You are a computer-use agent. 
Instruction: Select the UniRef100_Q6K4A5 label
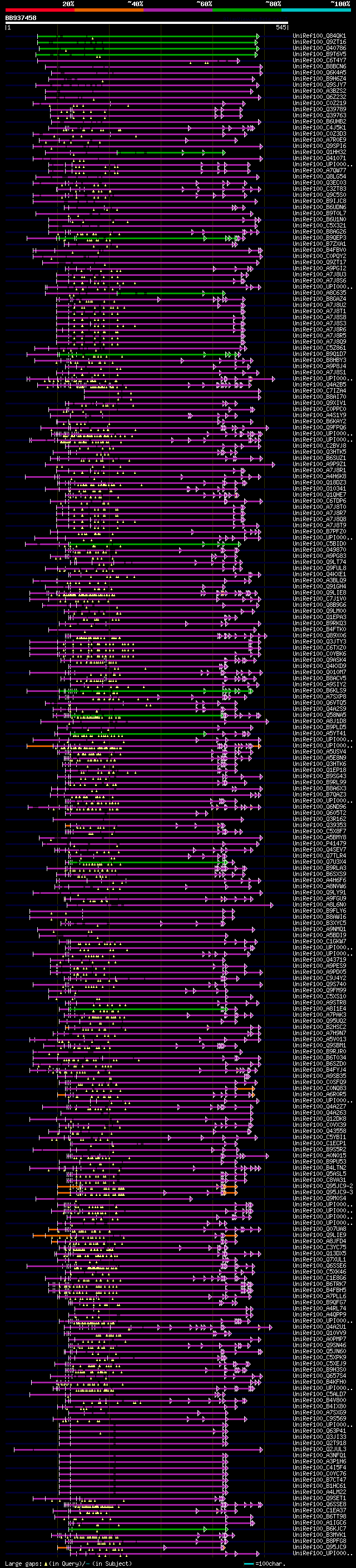(319, 72)
